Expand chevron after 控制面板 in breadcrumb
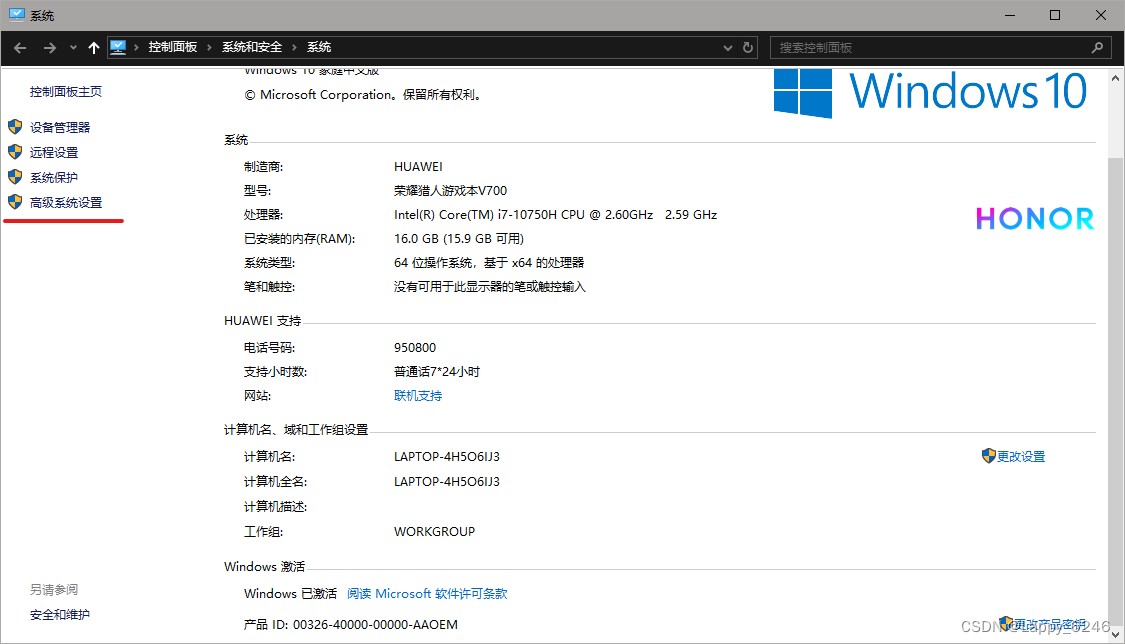This screenshot has height=644, width=1125. coord(210,47)
